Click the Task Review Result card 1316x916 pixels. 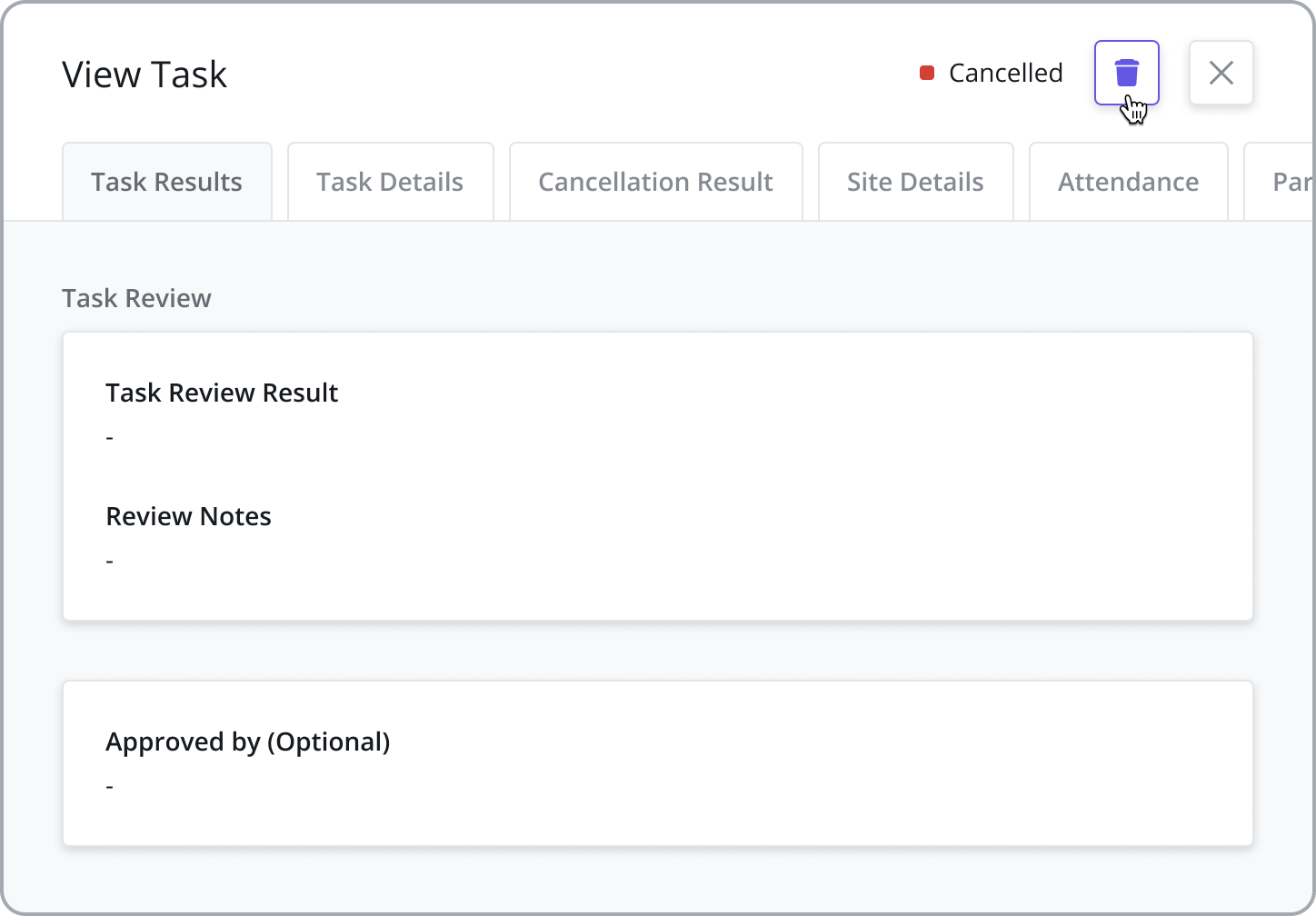tap(658, 477)
